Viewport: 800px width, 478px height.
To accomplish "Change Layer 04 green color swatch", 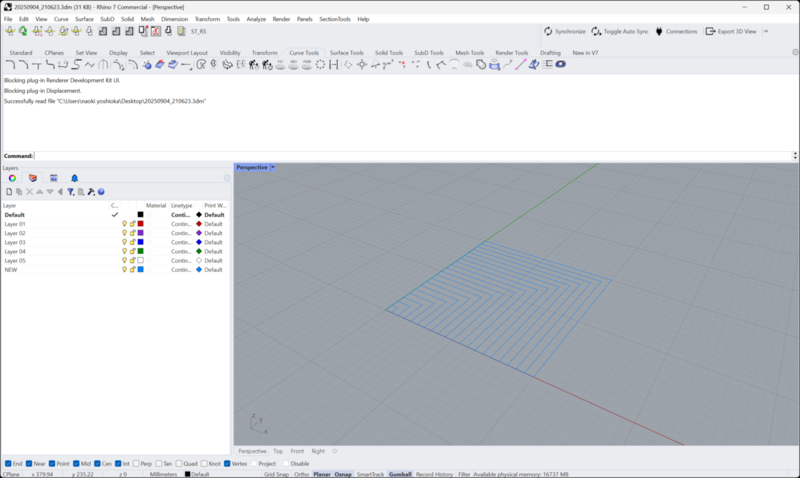I will 140,251.
